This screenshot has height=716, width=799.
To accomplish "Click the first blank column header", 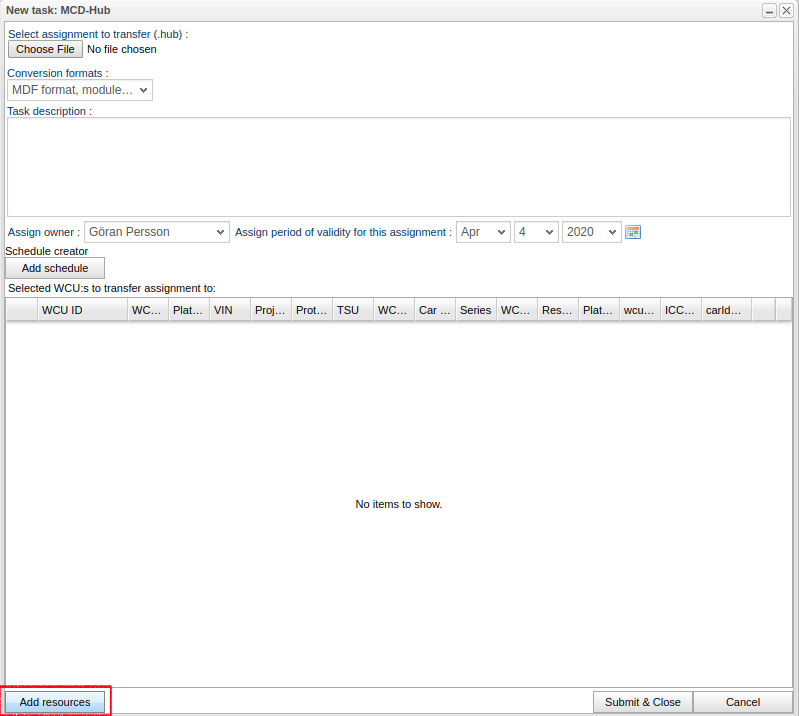I will coord(21,310).
